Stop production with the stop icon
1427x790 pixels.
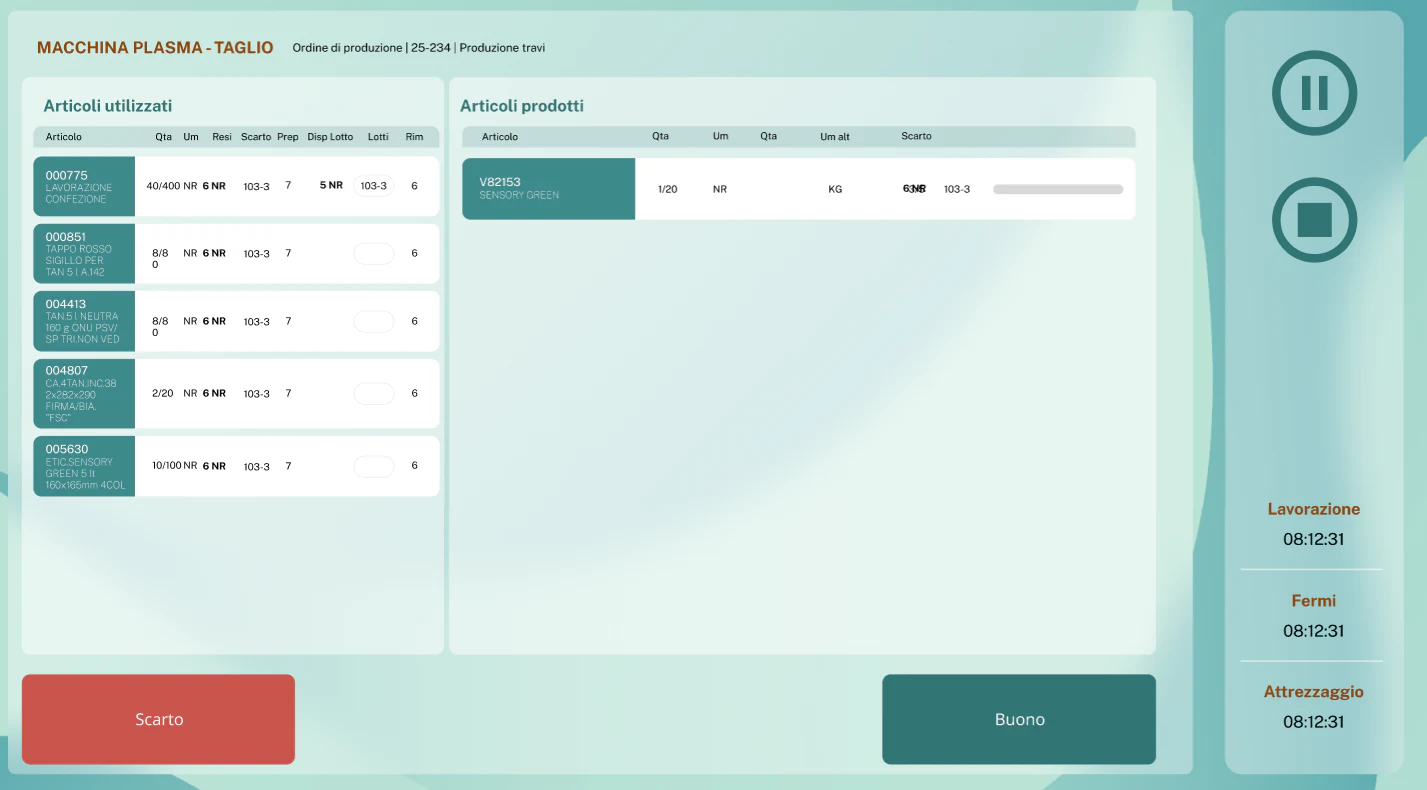[x=1314, y=220]
